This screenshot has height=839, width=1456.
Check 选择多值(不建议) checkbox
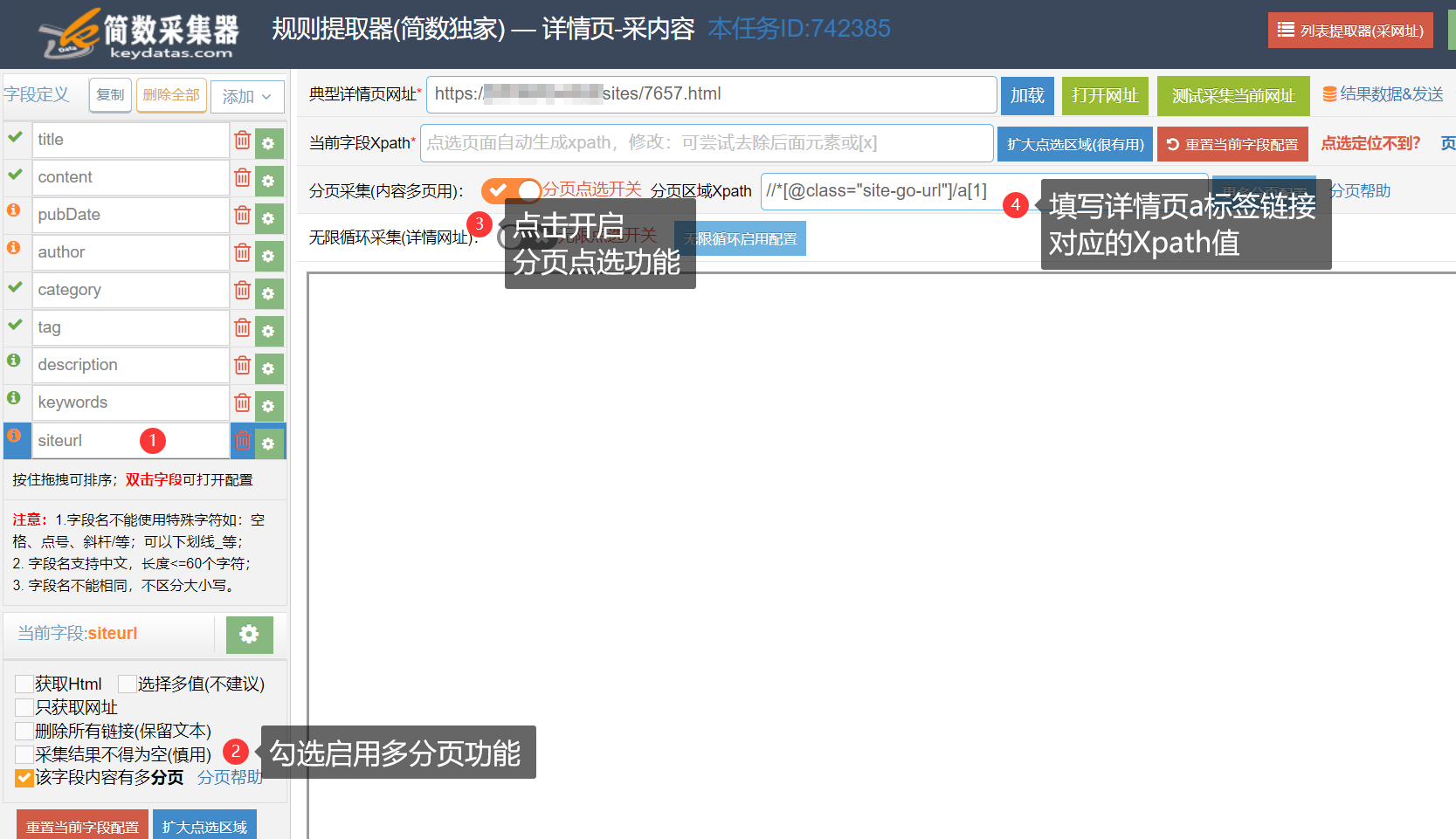pos(128,684)
